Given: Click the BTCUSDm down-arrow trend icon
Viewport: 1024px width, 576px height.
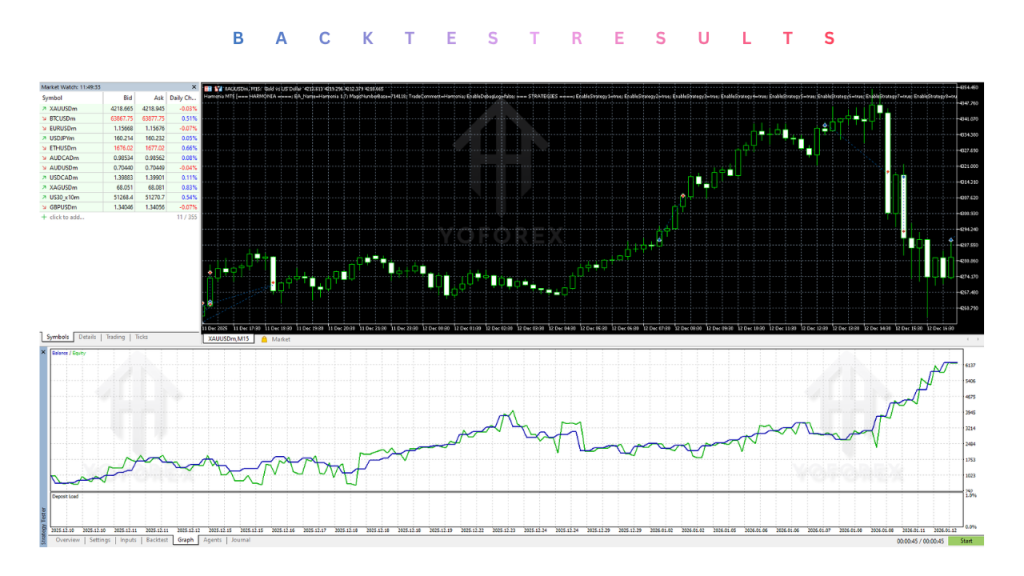Looking at the screenshot, I should point(44,119).
